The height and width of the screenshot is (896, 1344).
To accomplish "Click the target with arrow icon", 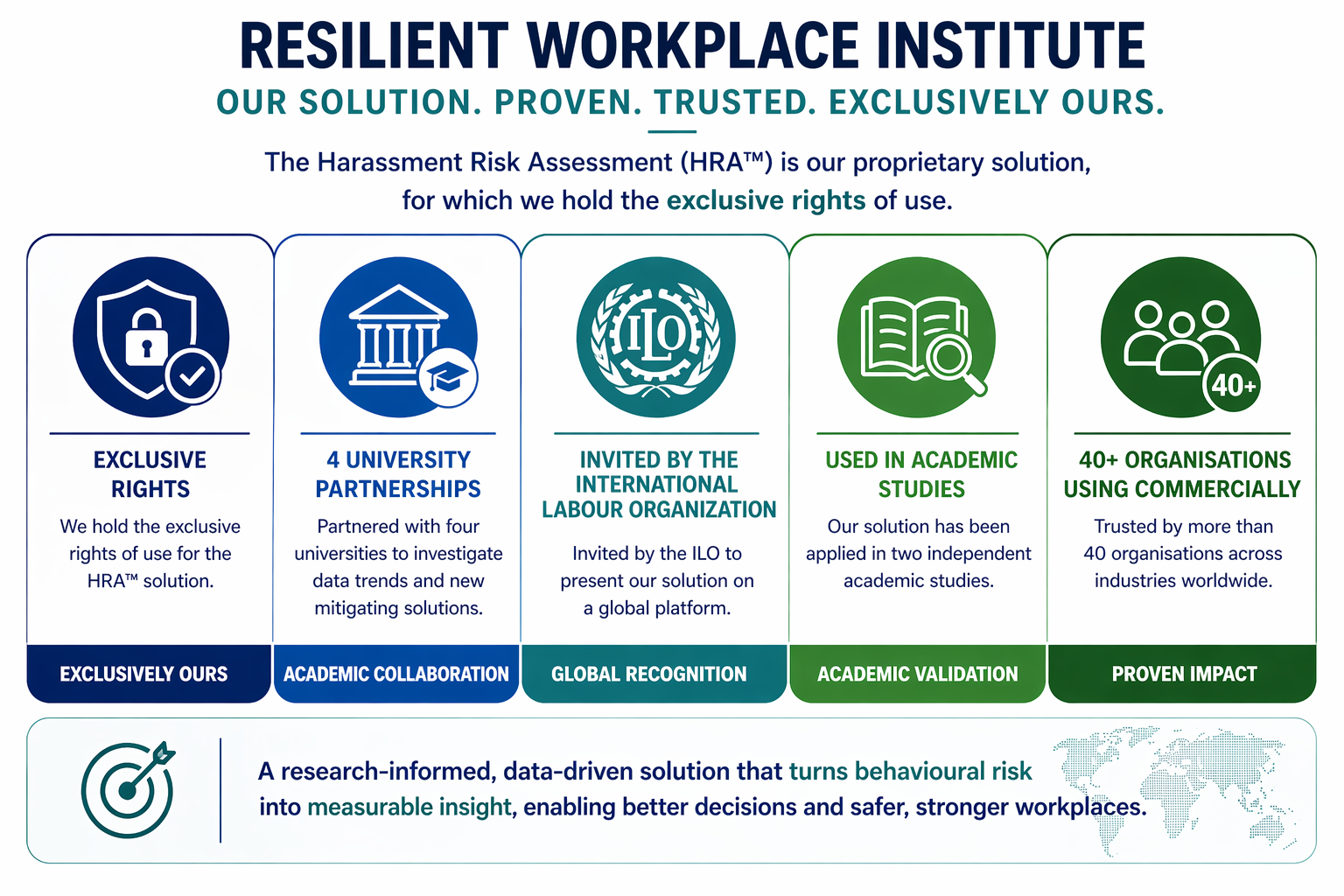I will [x=129, y=789].
